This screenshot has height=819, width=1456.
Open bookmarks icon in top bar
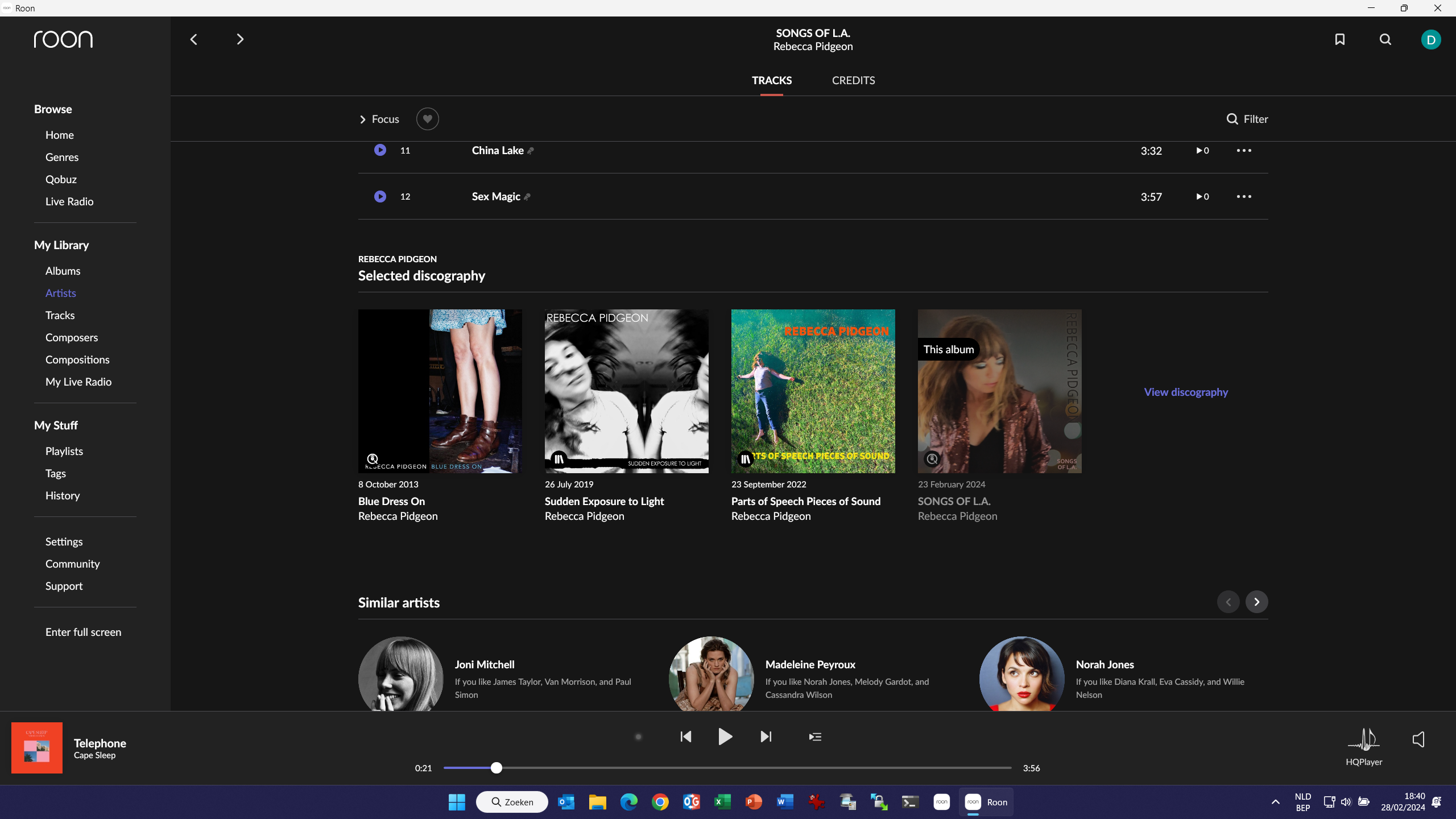pyautogui.click(x=1340, y=39)
